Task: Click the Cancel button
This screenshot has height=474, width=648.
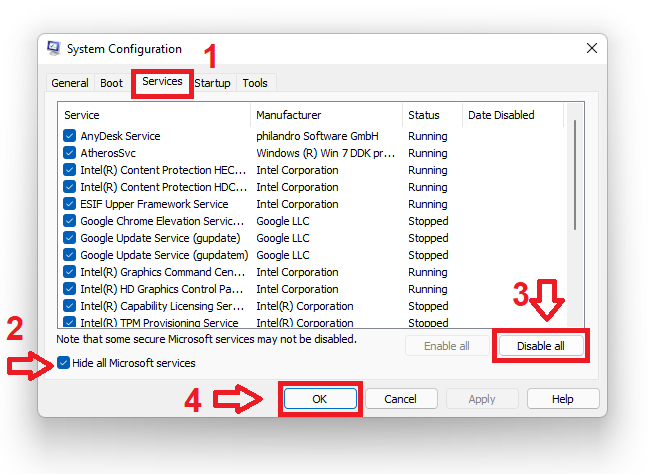Action: click(x=400, y=399)
